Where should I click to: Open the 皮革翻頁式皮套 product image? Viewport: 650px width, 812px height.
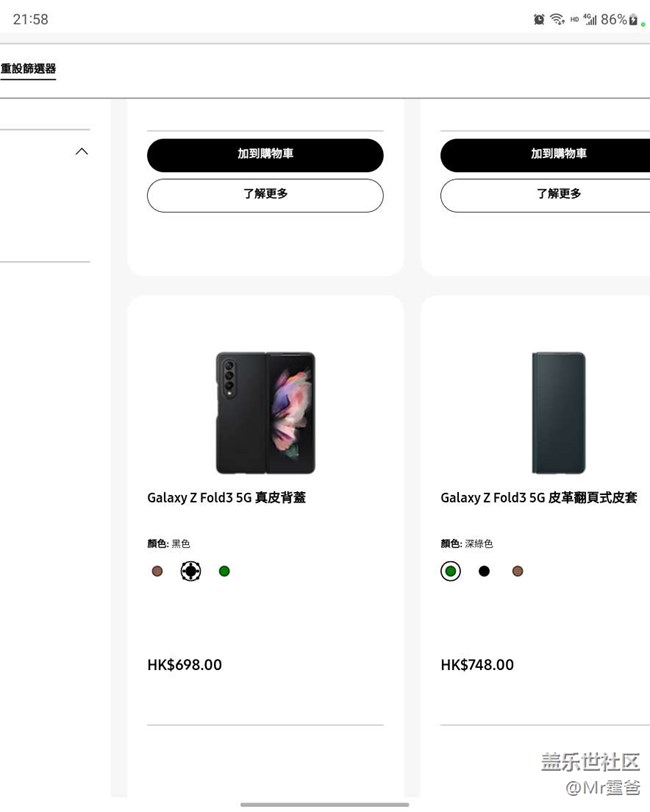(x=558, y=412)
